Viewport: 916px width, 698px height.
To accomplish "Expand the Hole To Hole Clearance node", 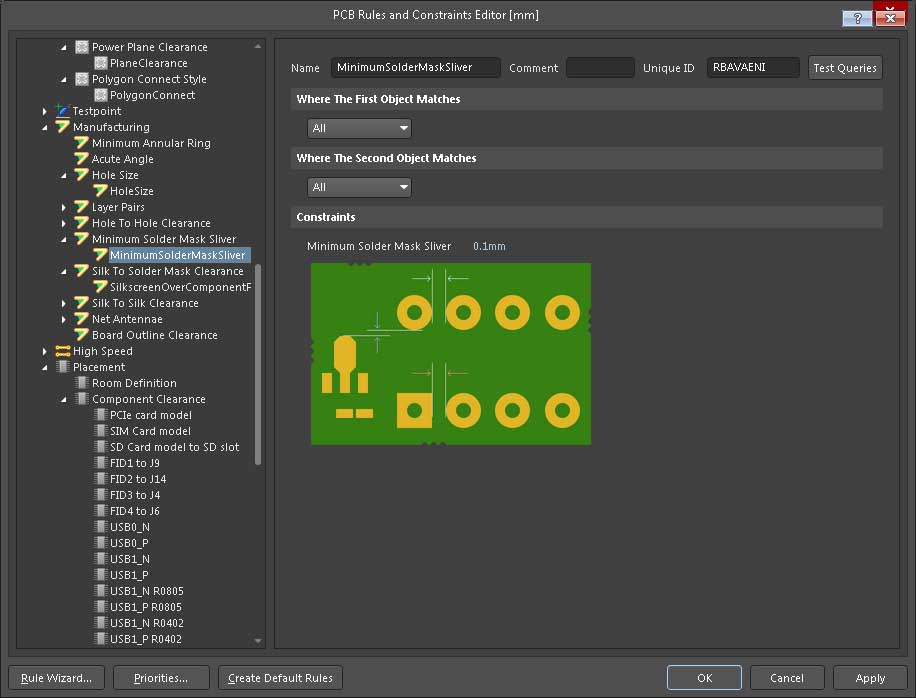I will [64, 223].
